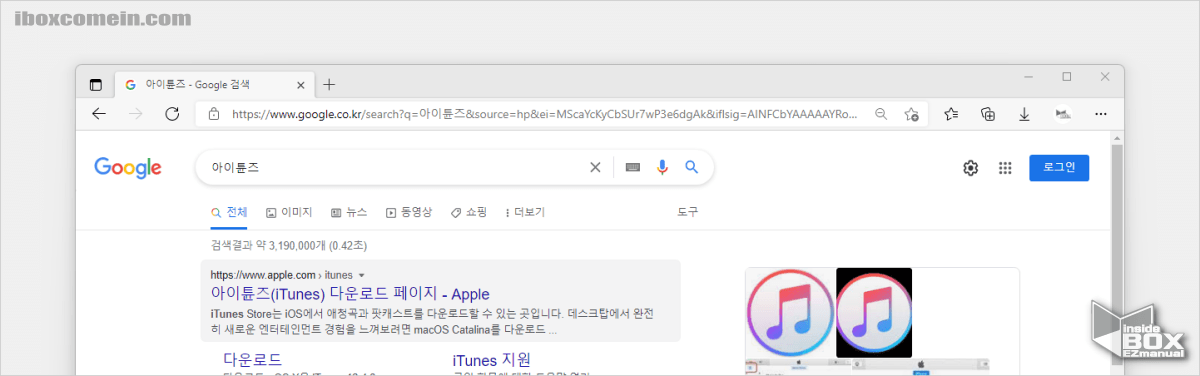The width and height of the screenshot is (1200, 376).
Task: Go back using browser back arrow
Action: click(x=98, y=114)
